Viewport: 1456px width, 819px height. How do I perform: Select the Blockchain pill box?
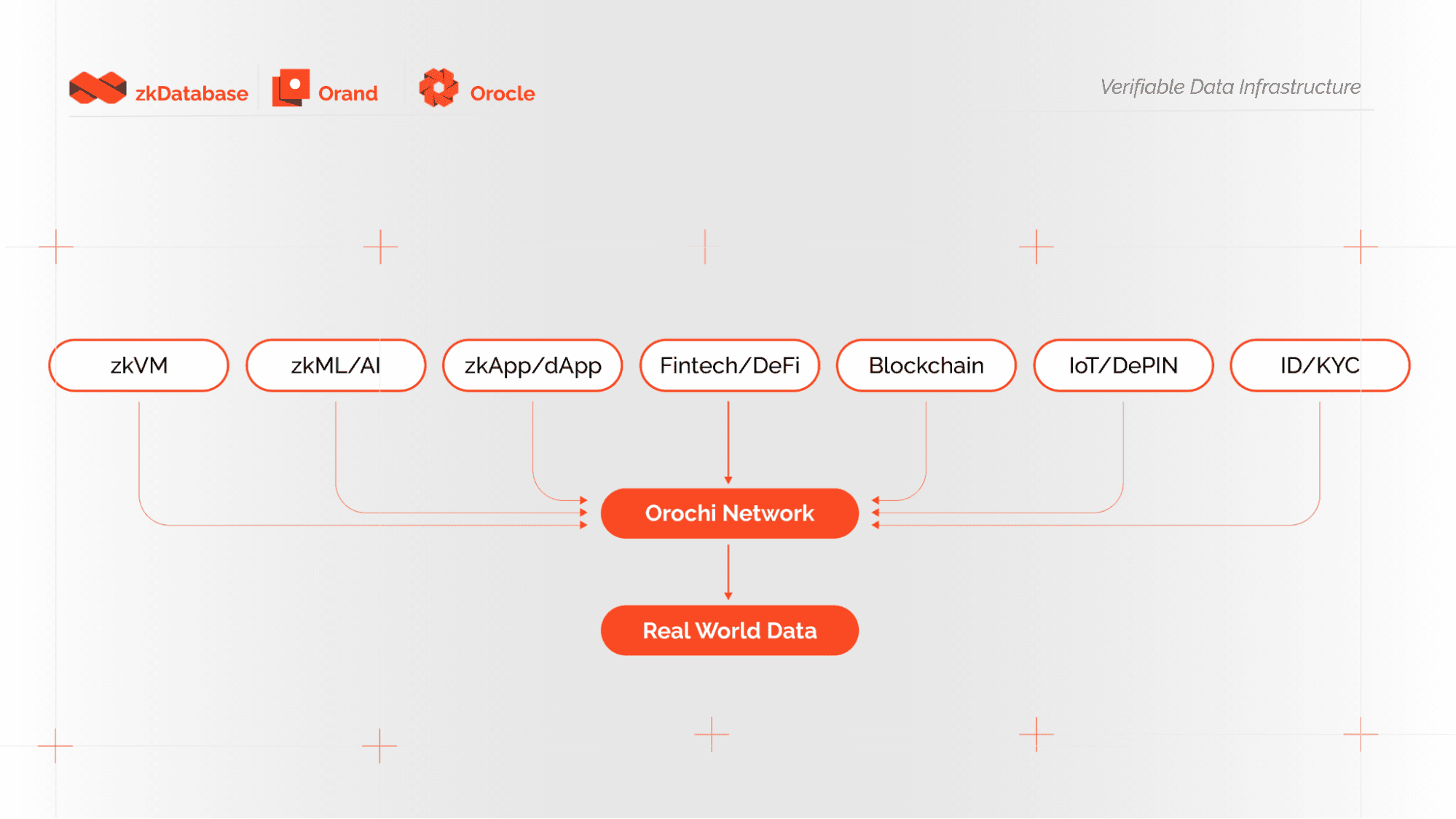click(926, 365)
